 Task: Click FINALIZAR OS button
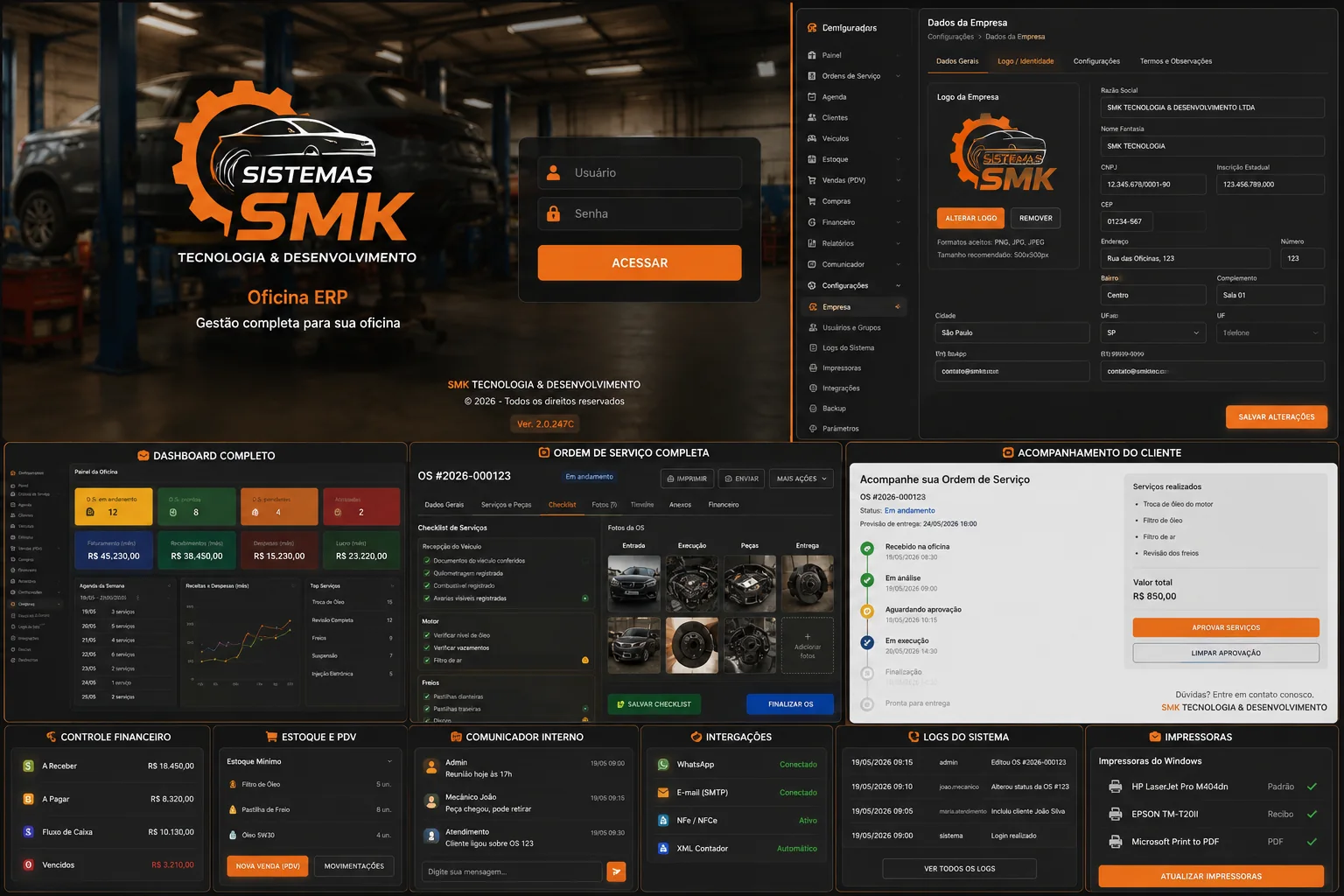(790, 704)
